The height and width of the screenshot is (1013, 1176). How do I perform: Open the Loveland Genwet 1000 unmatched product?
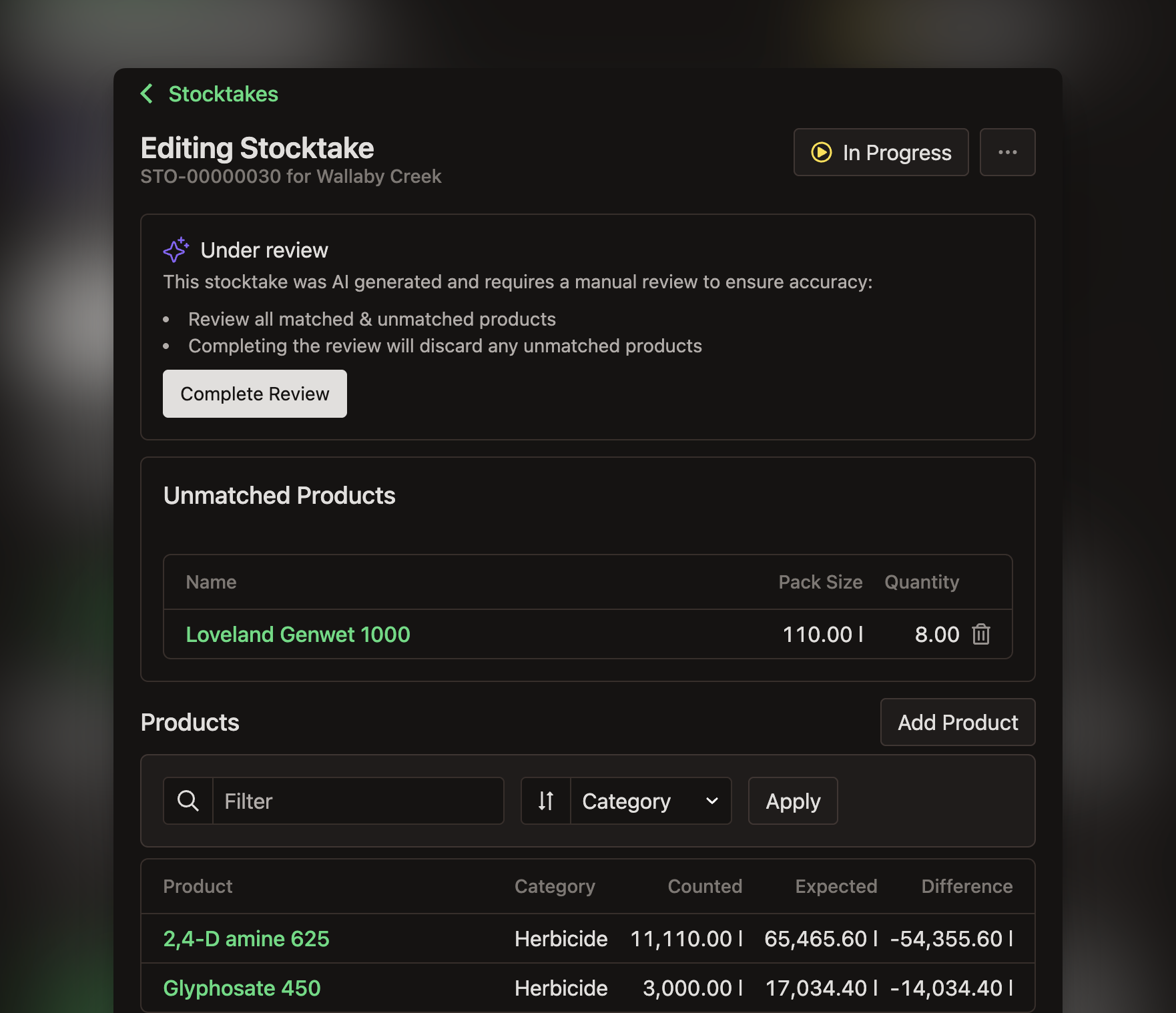click(x=298, y=634)
